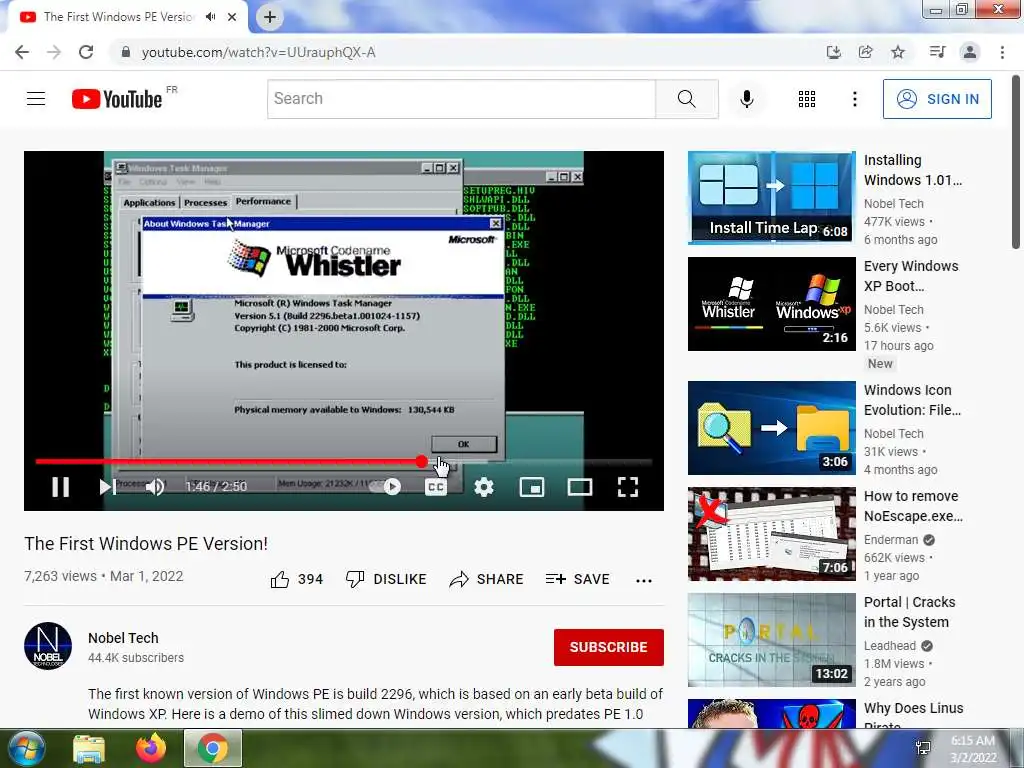
Task: Open the YouTube hamburger menu
Action: coord(36,99)
